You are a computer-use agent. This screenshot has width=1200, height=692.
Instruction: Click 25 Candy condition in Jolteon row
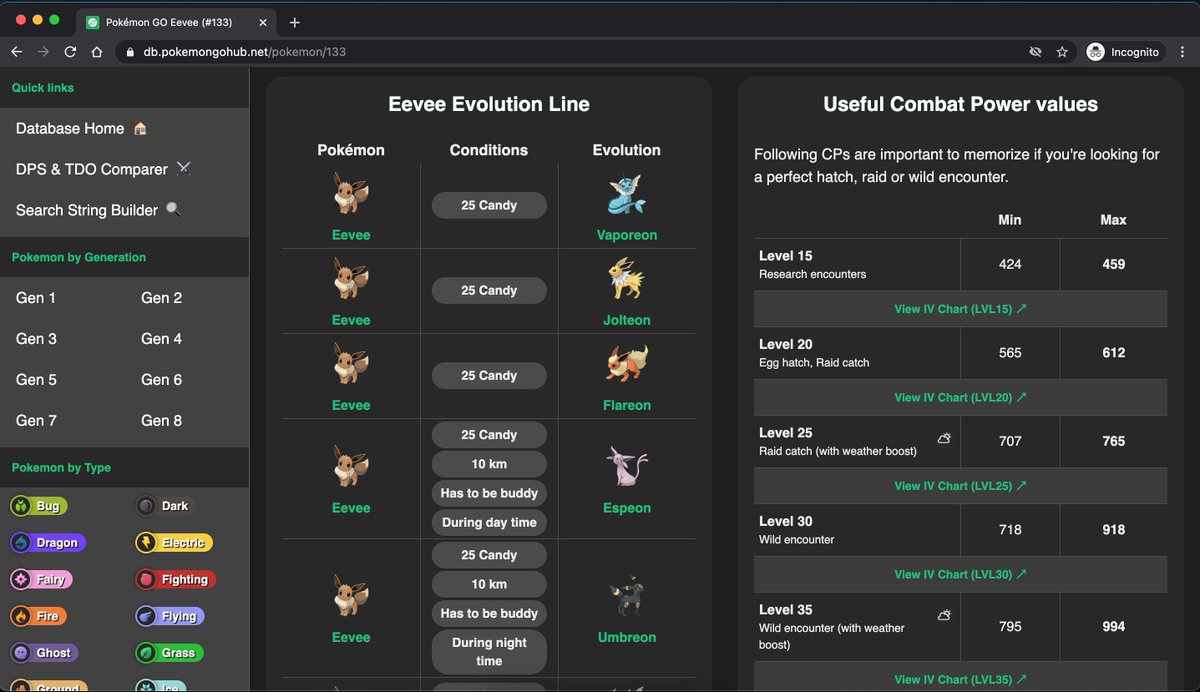(489, 290)
